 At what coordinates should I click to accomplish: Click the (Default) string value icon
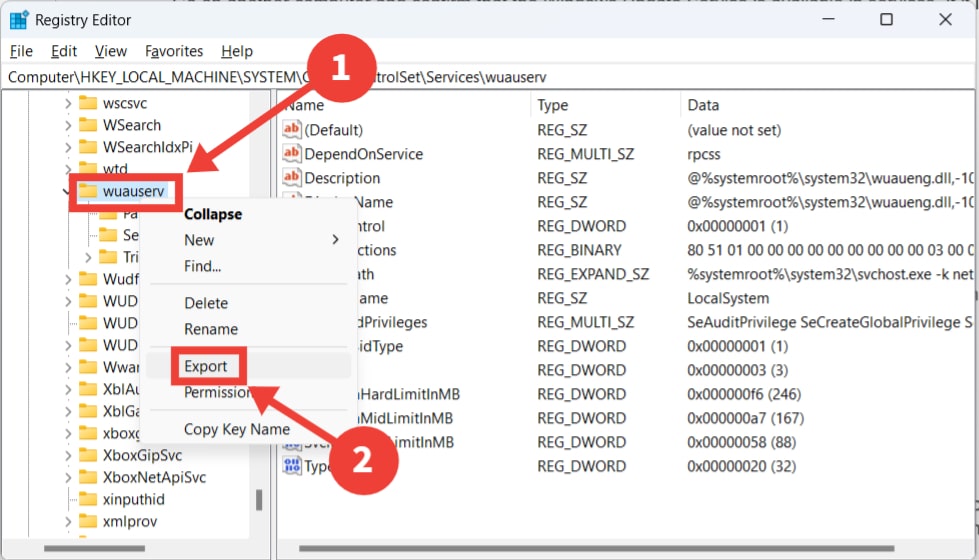[x=292, y=129]
